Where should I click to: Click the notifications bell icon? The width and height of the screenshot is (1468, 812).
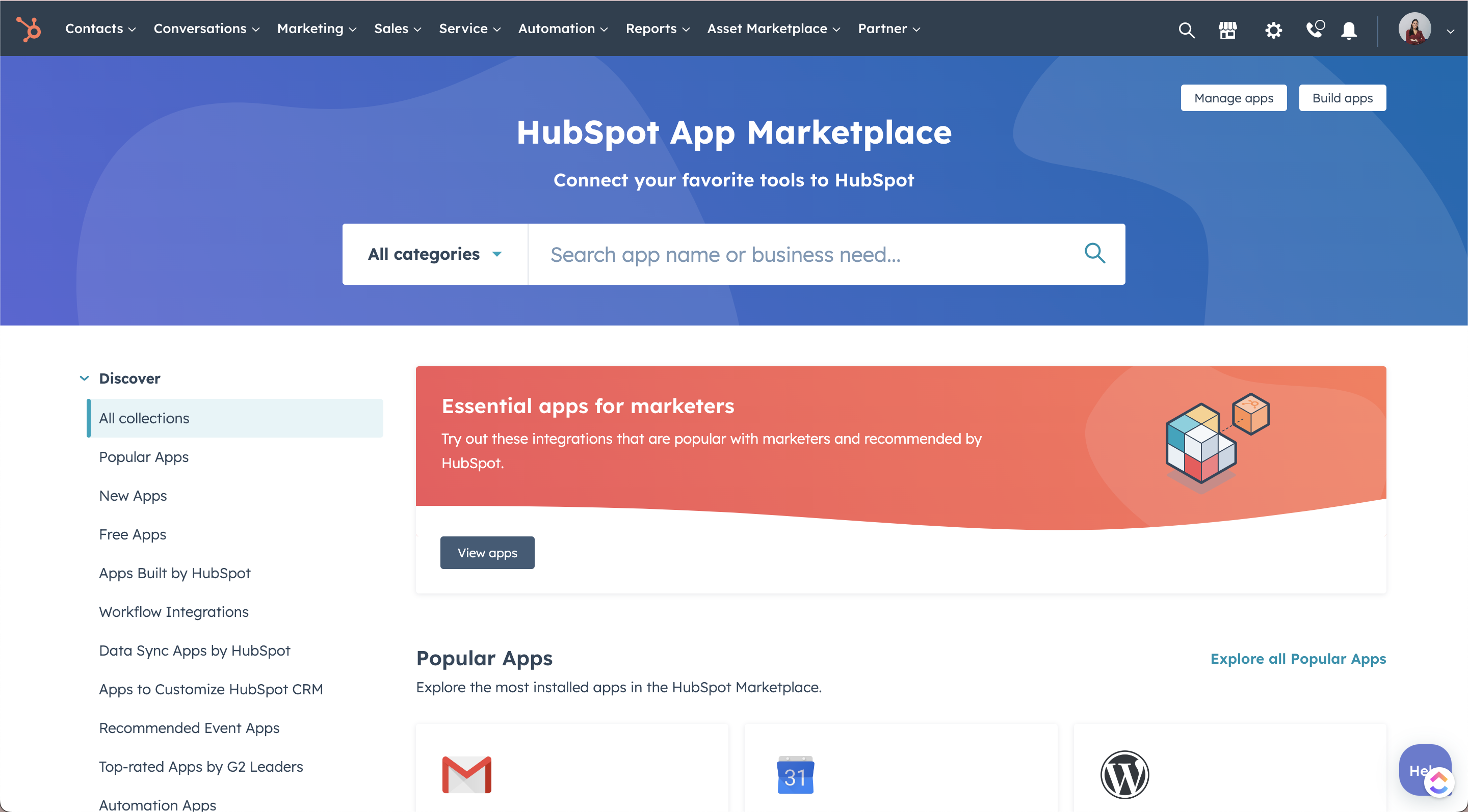coord(1349,29)
